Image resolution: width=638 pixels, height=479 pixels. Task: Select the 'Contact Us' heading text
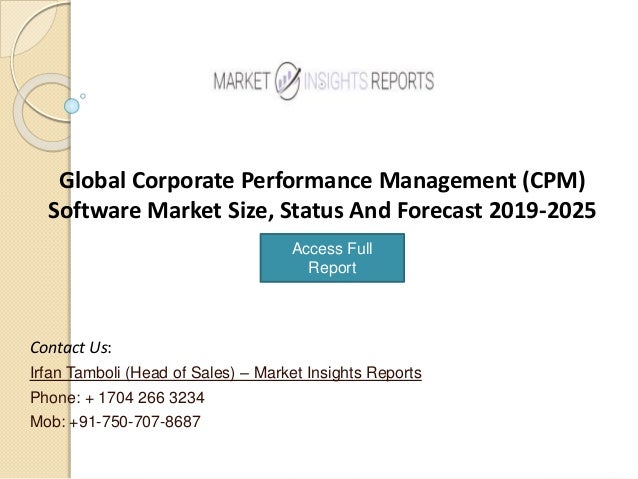pyautogui.click(x=71, y=348)
